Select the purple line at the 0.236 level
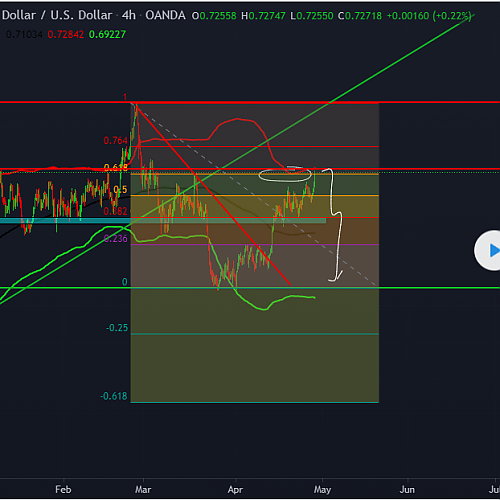Image resolution: width=500 pixels, height=500 pixels. 255,245
